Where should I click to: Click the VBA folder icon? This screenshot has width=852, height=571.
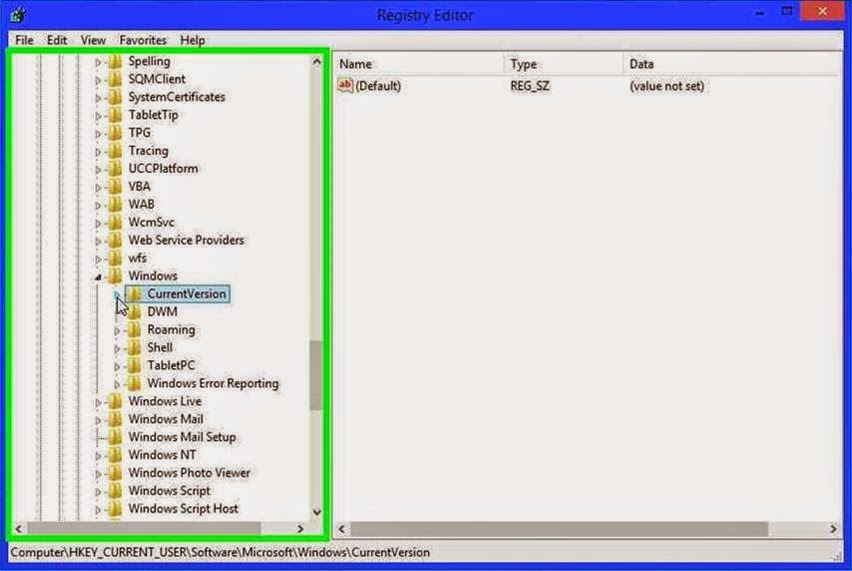pos(115,187)
